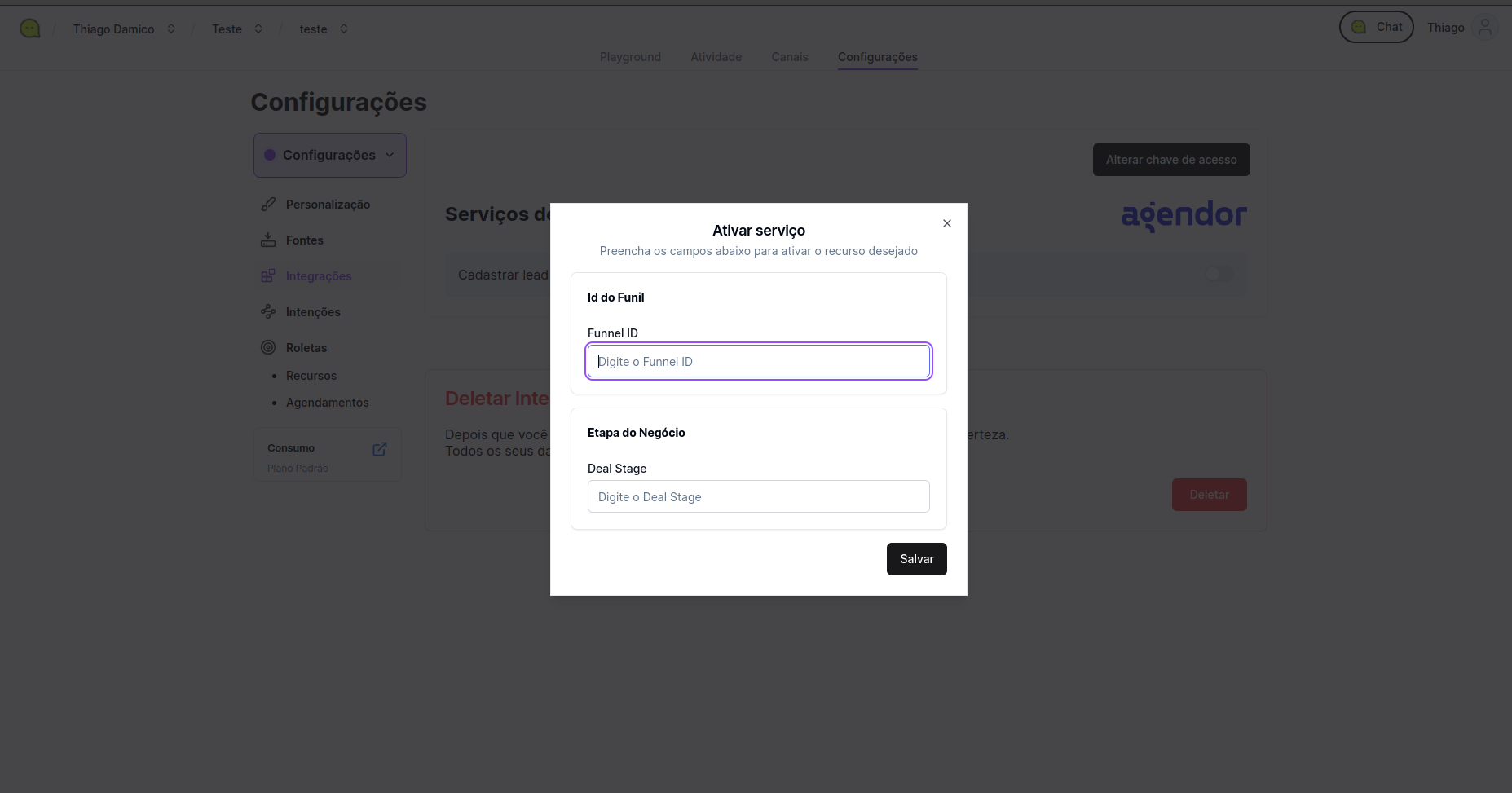Click the Funnel ID input field

(x=758, y=361)
